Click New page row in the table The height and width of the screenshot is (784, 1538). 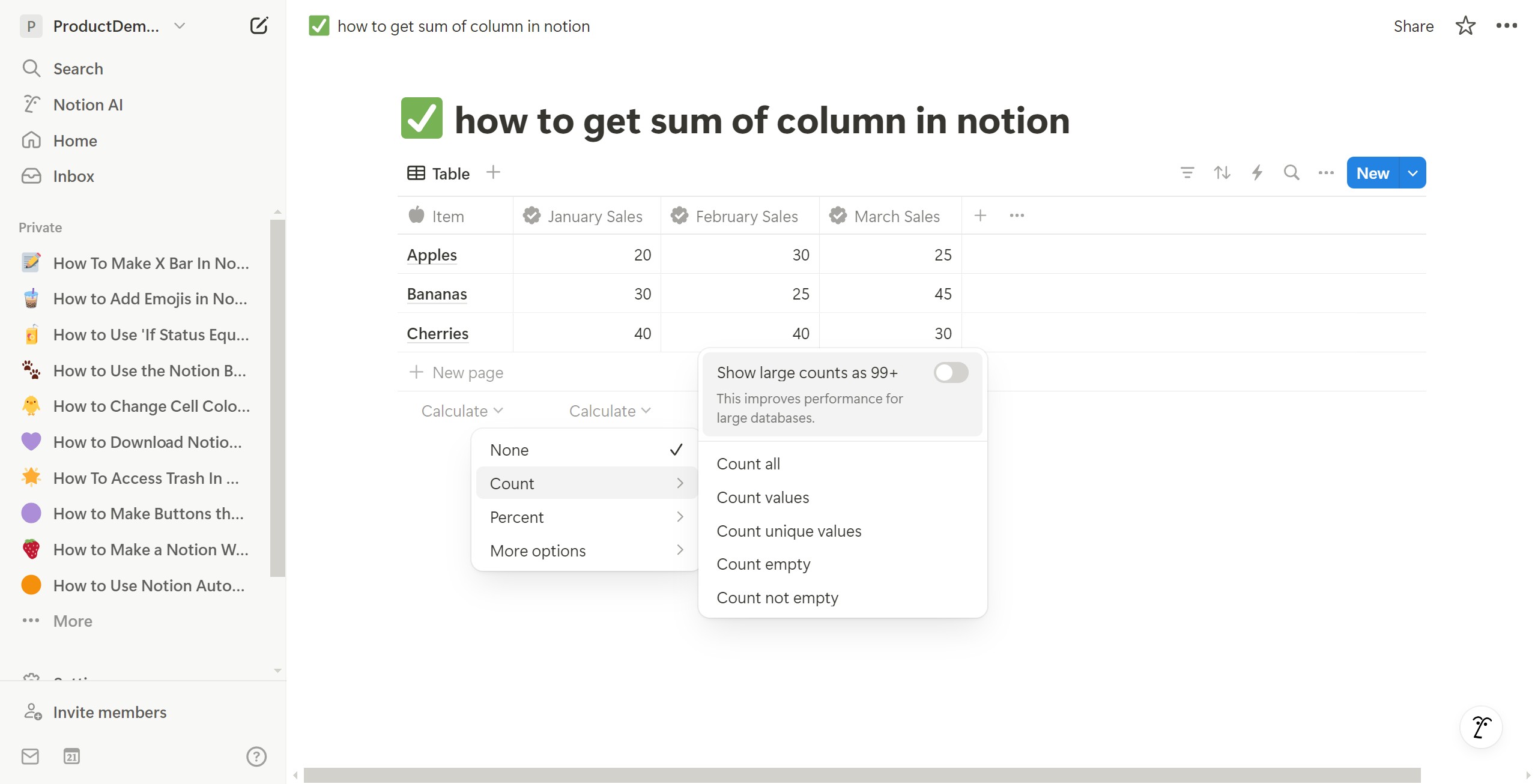[456, 372]
